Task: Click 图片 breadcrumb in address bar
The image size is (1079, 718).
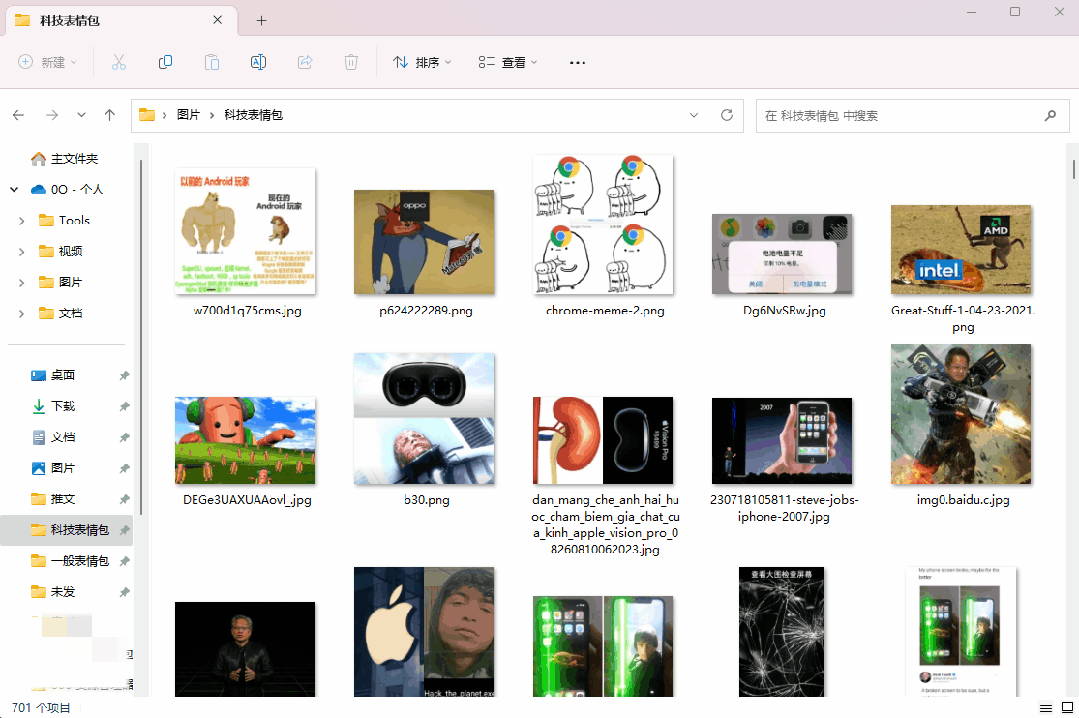Action: (x=188, y=115)
